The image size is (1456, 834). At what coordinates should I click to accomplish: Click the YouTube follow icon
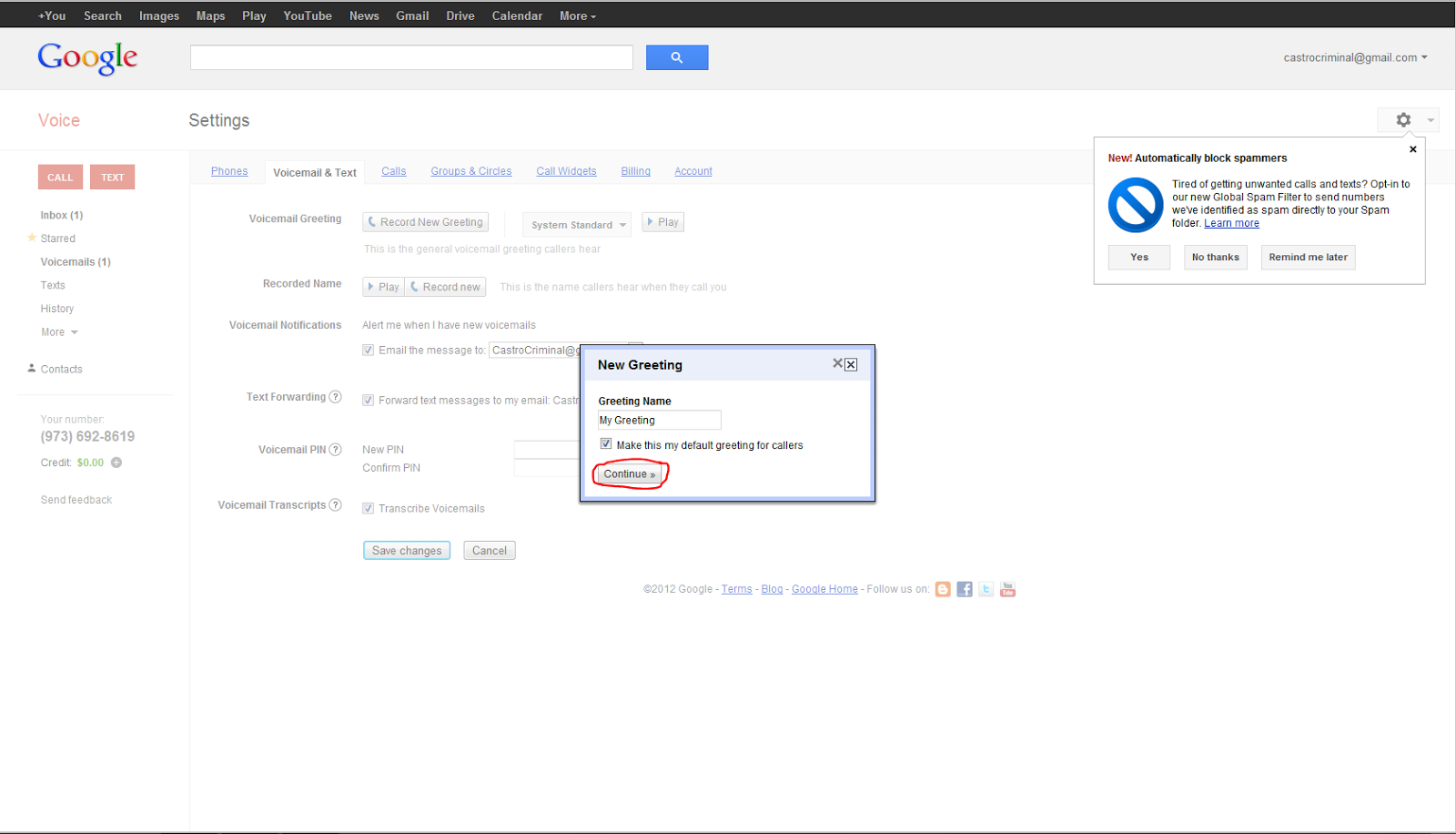(1007, 589)
